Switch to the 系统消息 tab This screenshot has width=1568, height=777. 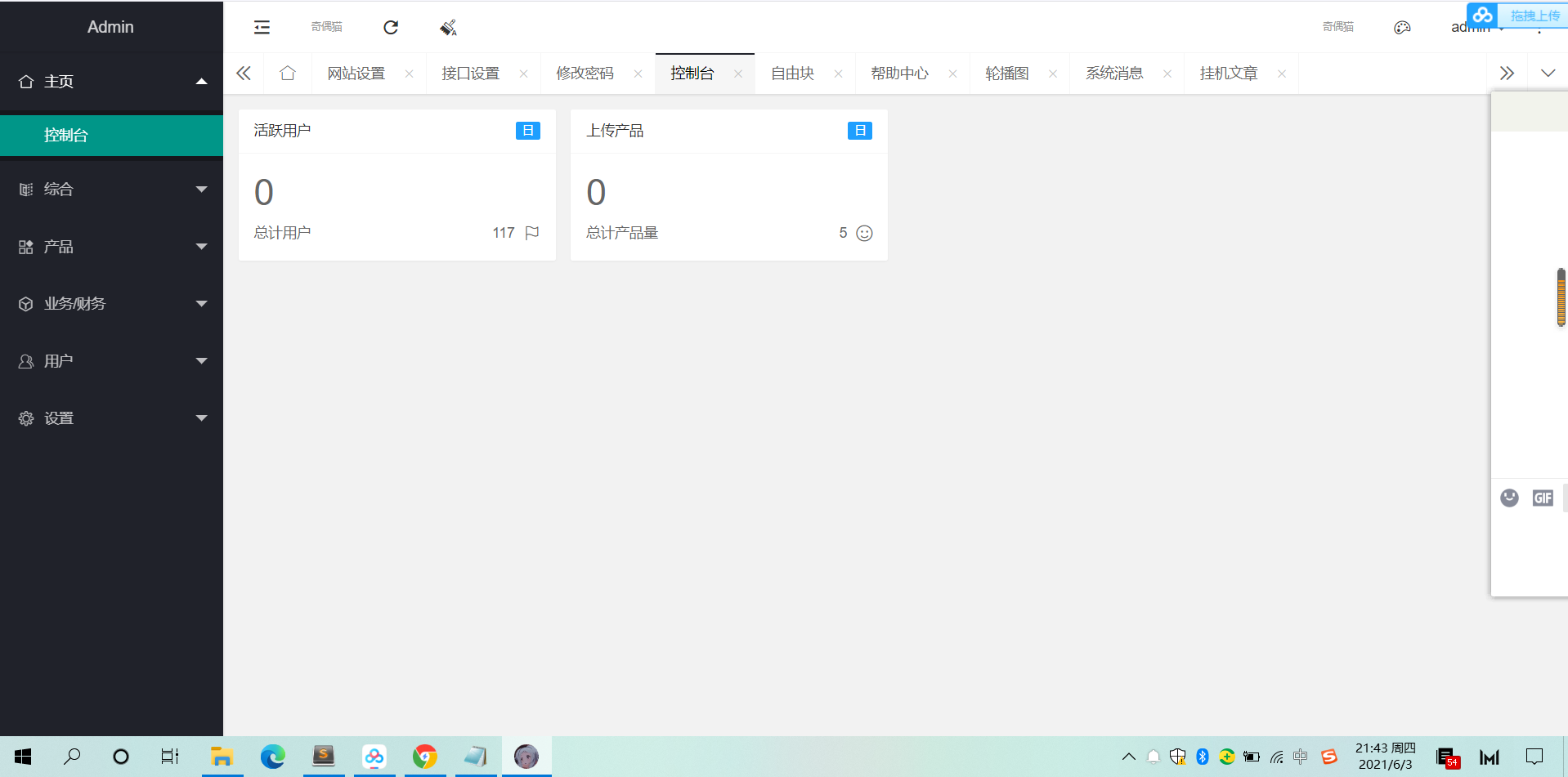(x=1114, y=73)
